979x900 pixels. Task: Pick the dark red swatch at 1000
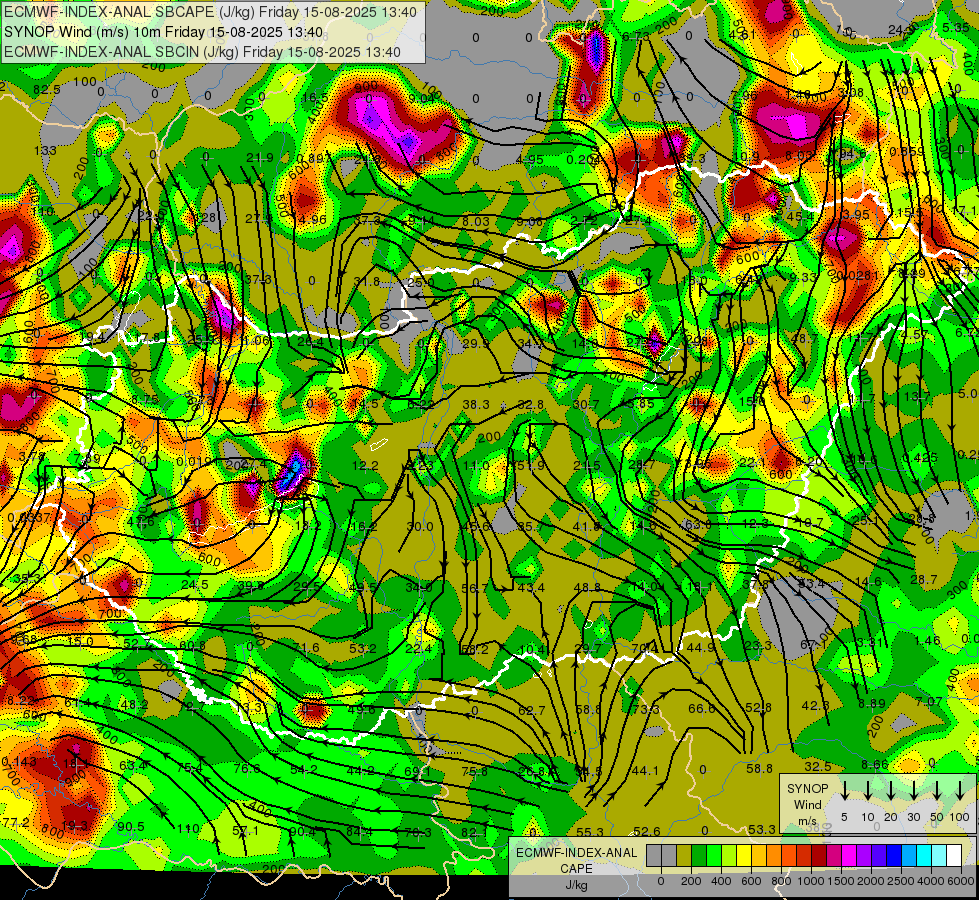[x=819, y=856]
